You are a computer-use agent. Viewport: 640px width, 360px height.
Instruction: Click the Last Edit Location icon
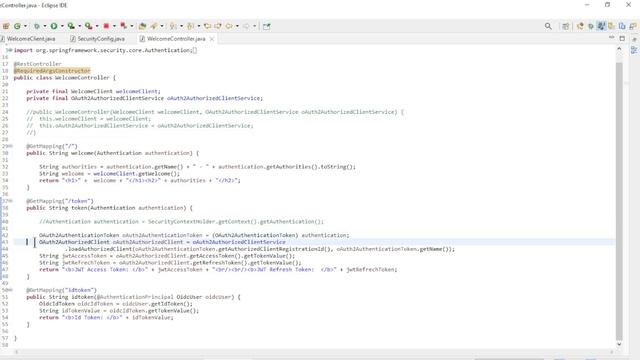(x=207, y=26)
